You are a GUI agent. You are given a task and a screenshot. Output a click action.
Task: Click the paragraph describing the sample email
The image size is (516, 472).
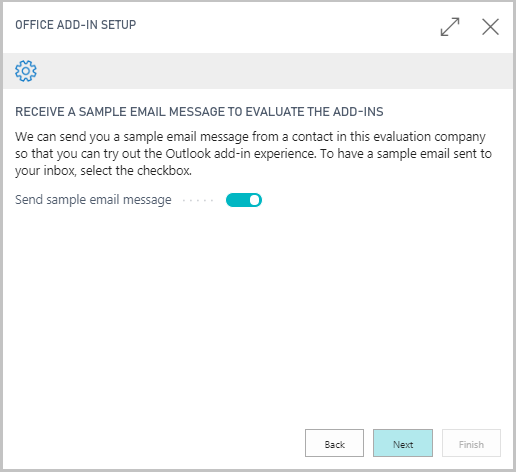point(253,154)
